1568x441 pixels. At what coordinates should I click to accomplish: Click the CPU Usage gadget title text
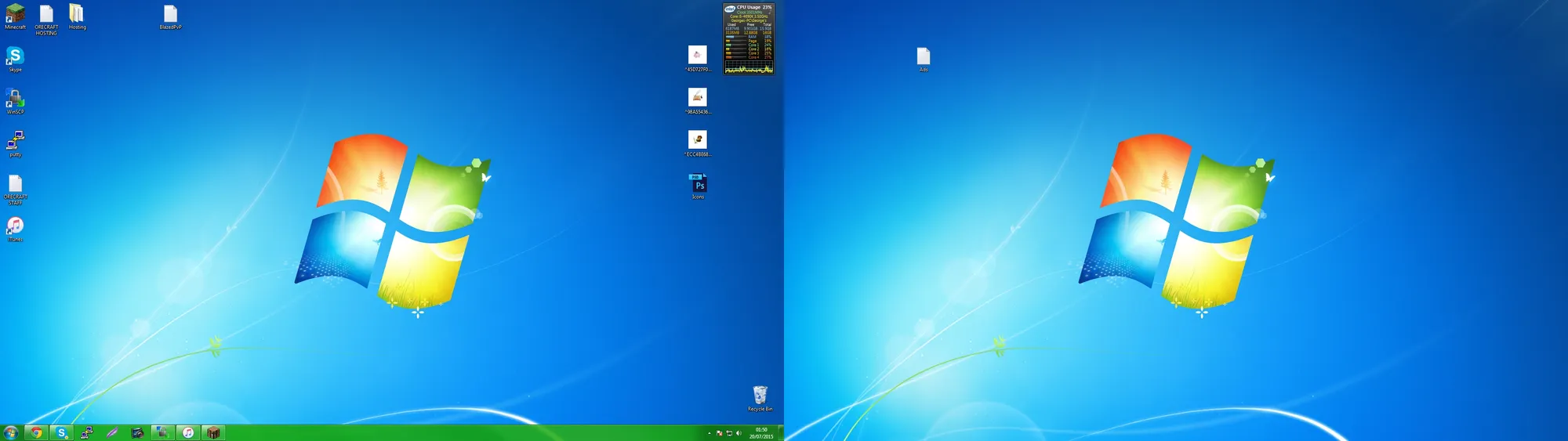click(x=749, y=7)
